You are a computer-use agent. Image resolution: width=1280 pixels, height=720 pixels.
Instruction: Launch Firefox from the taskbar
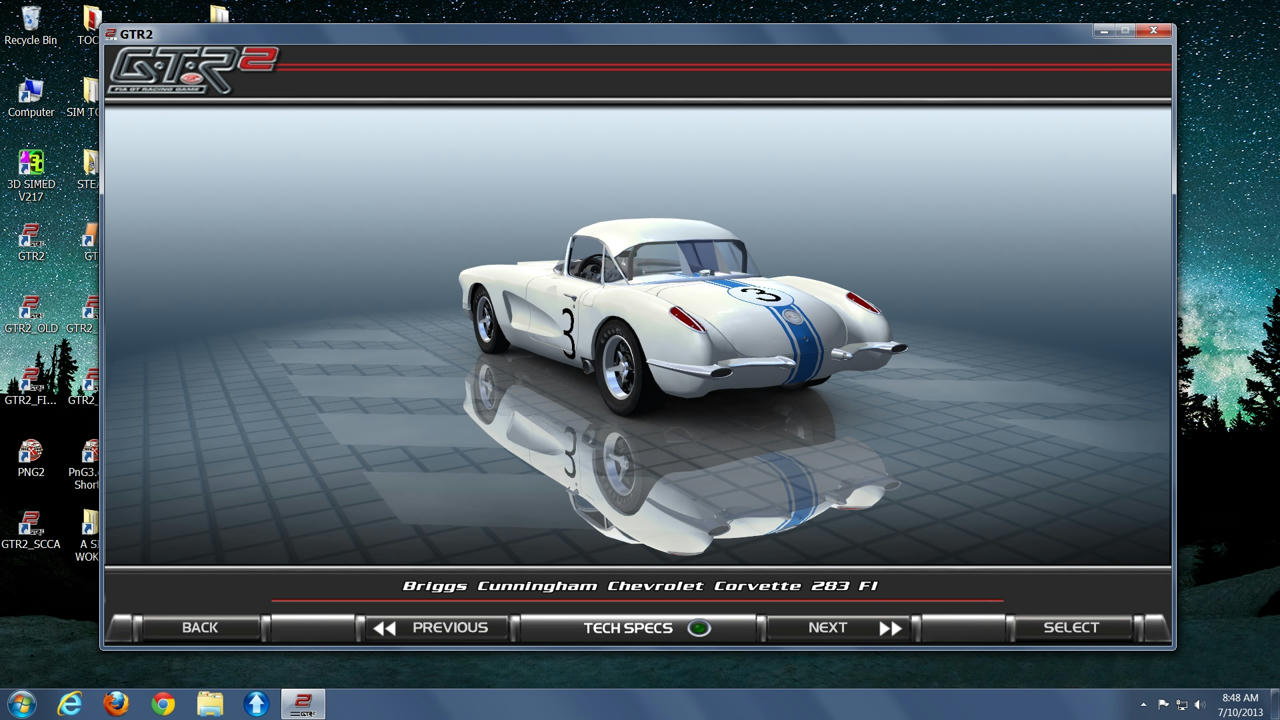[x=116, y=704]
